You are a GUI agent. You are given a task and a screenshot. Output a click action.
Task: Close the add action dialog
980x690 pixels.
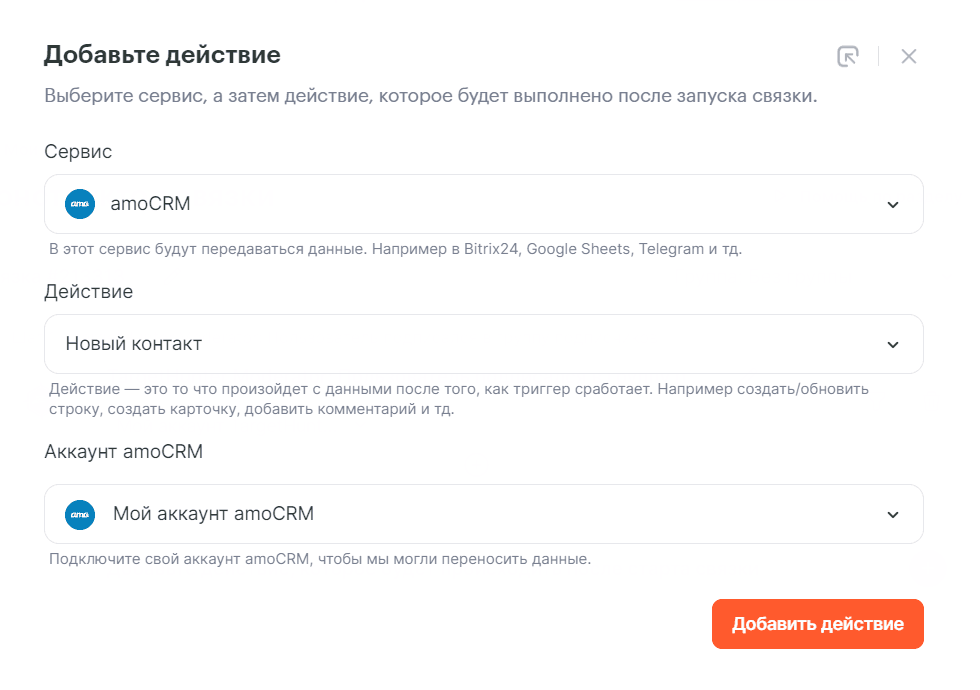pos(908,56)
